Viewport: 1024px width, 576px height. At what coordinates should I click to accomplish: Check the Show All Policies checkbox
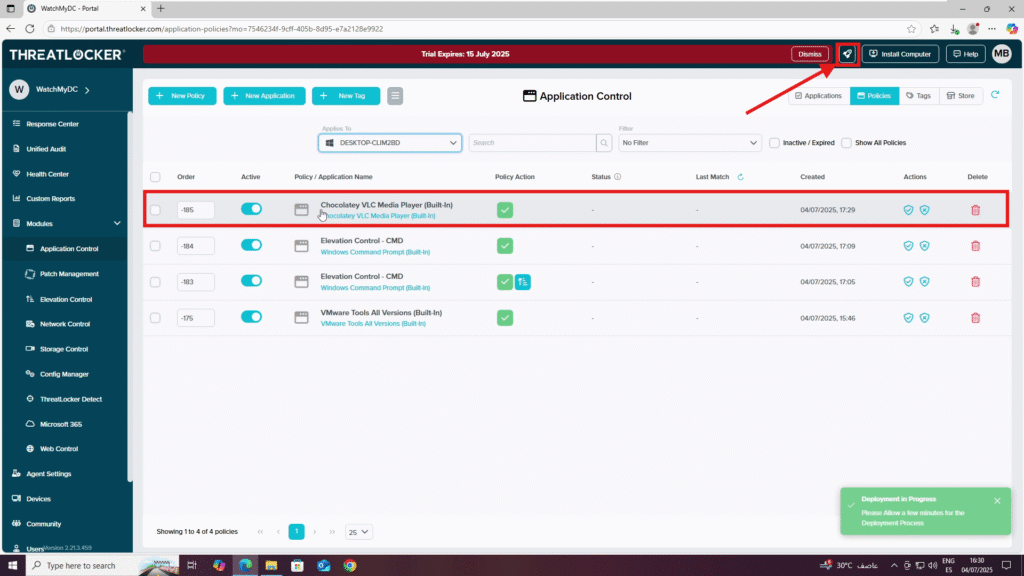pos(846,143)
